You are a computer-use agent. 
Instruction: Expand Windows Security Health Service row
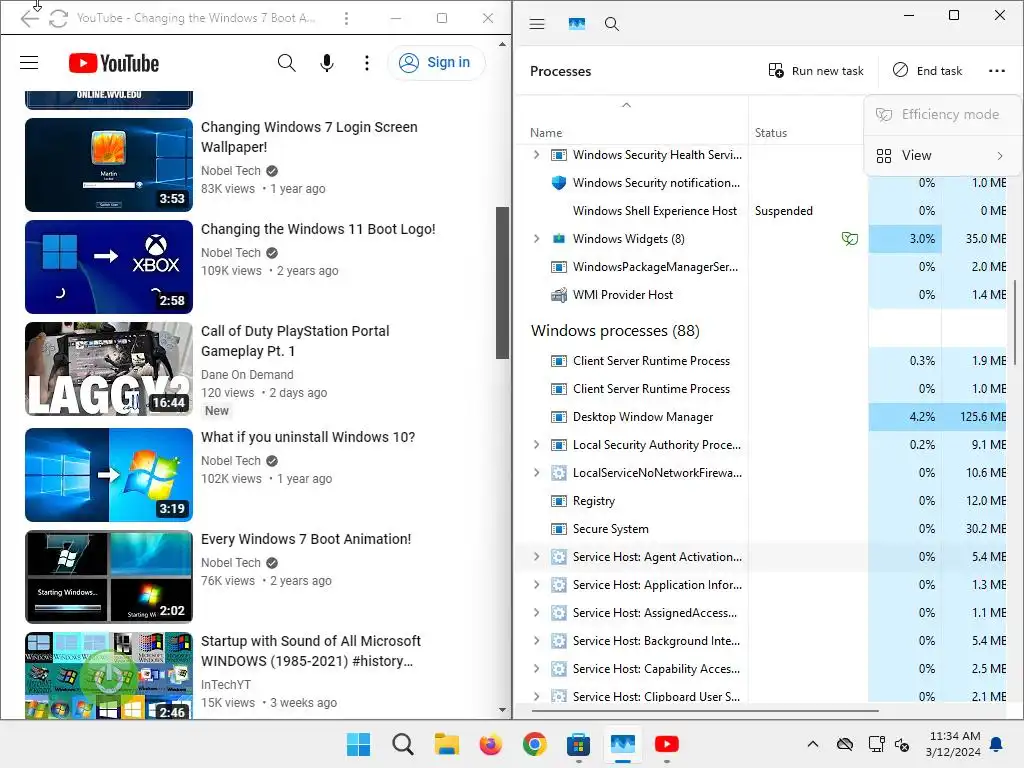(x=536, y=155)
